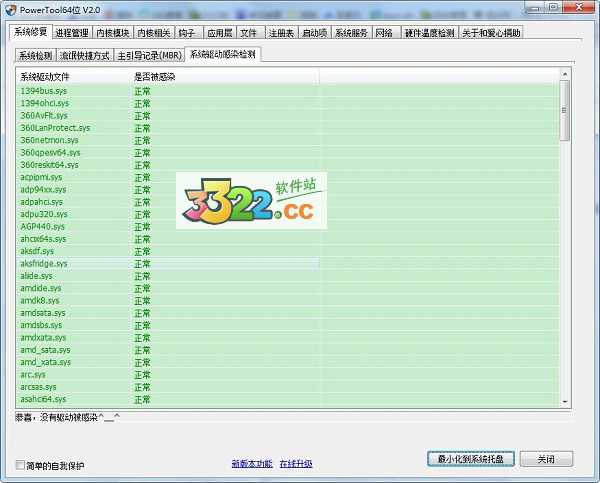Open 主引导记录(MBR) sub-tab
Screen dimensions: 600x483
coord(150,56)
